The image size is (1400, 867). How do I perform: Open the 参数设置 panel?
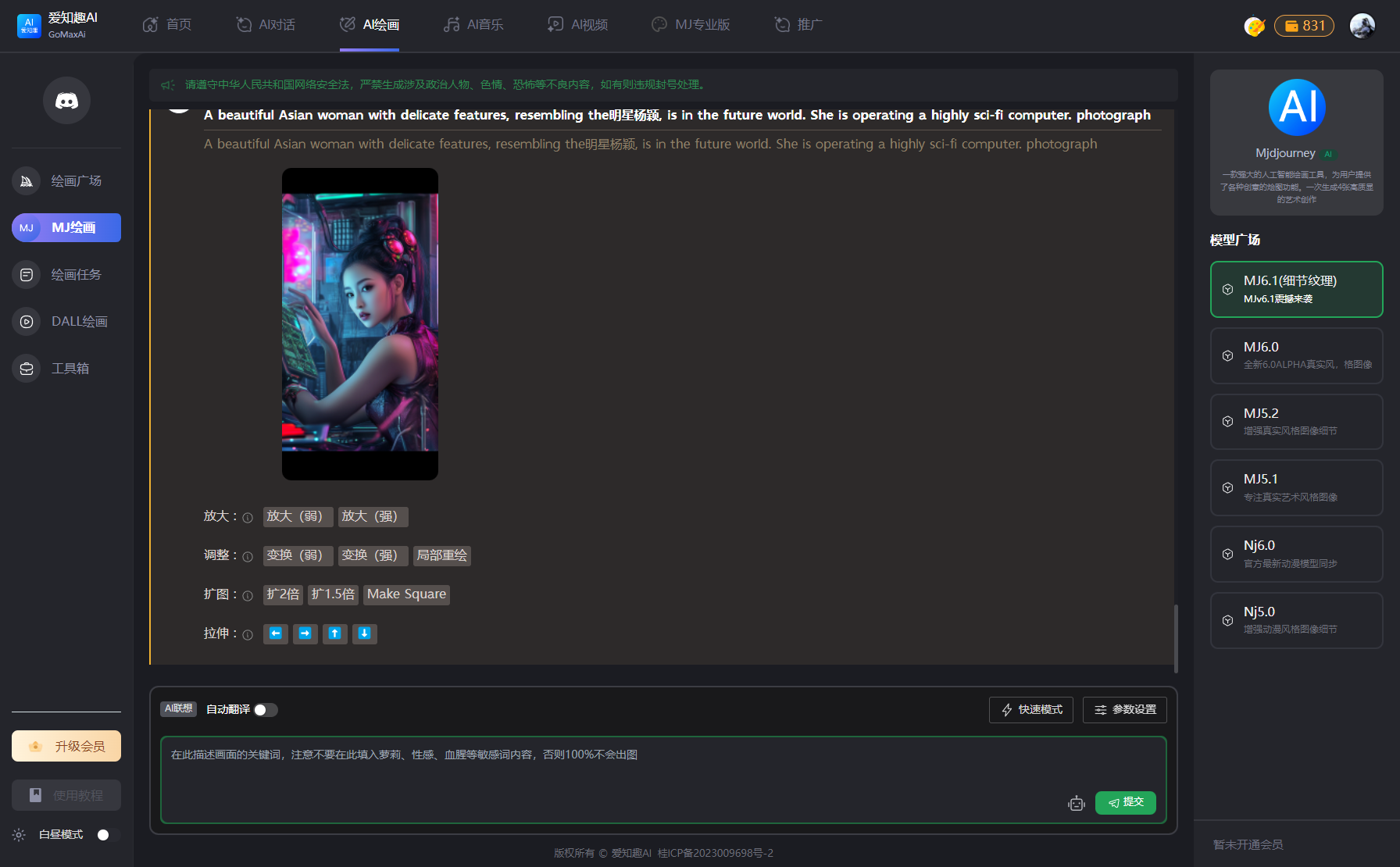point(1125,710)
